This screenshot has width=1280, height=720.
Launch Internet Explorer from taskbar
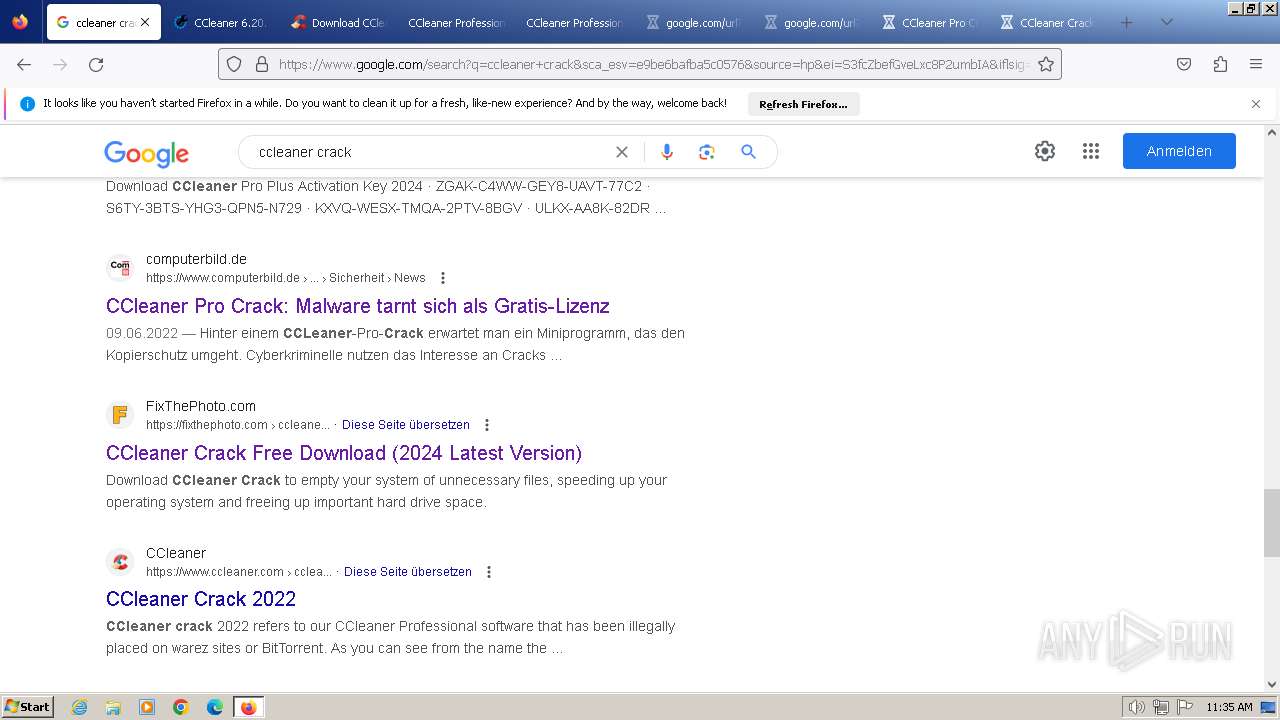point(80,707)
